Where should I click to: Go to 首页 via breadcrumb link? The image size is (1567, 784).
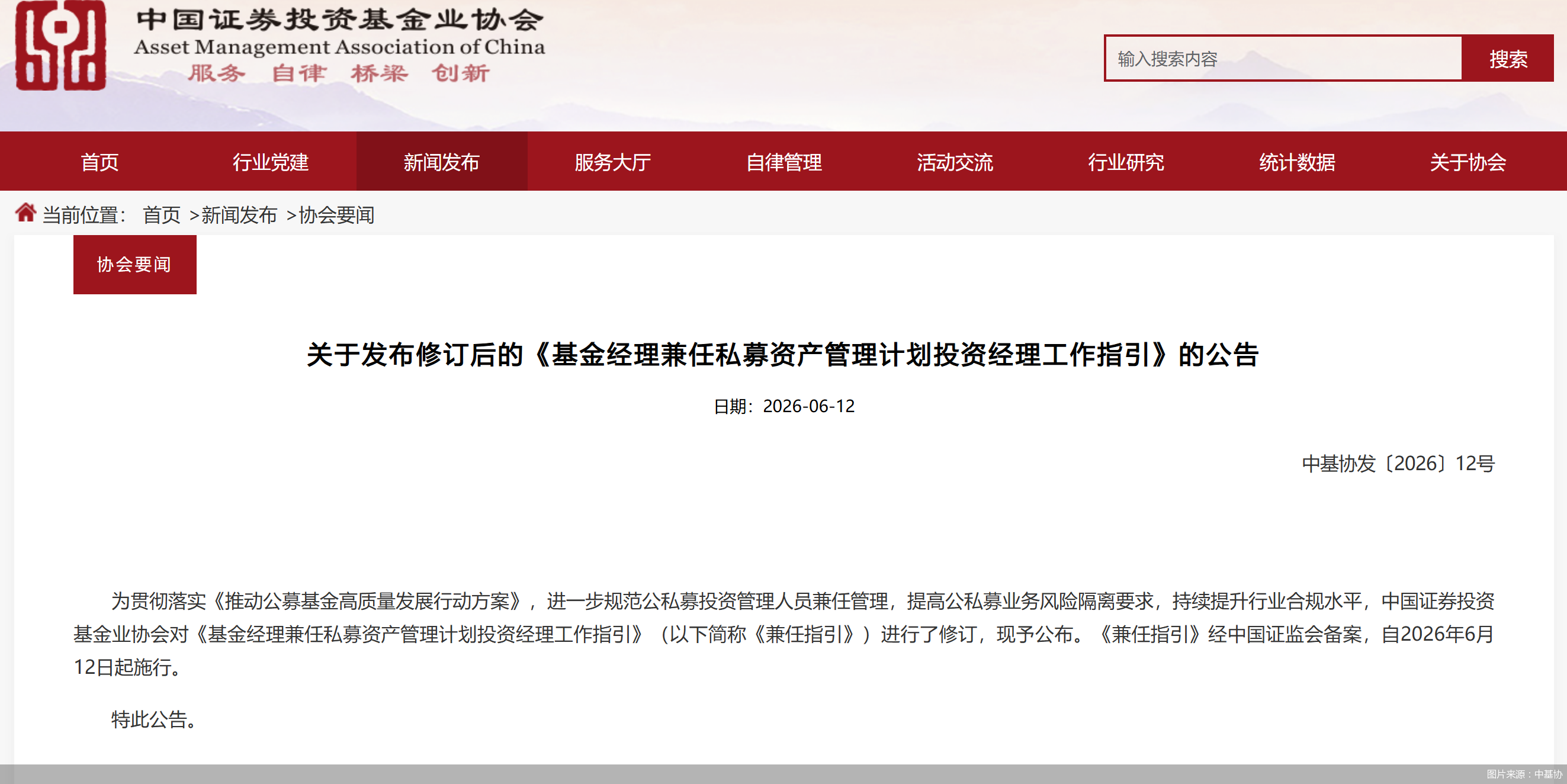point(162,215)
